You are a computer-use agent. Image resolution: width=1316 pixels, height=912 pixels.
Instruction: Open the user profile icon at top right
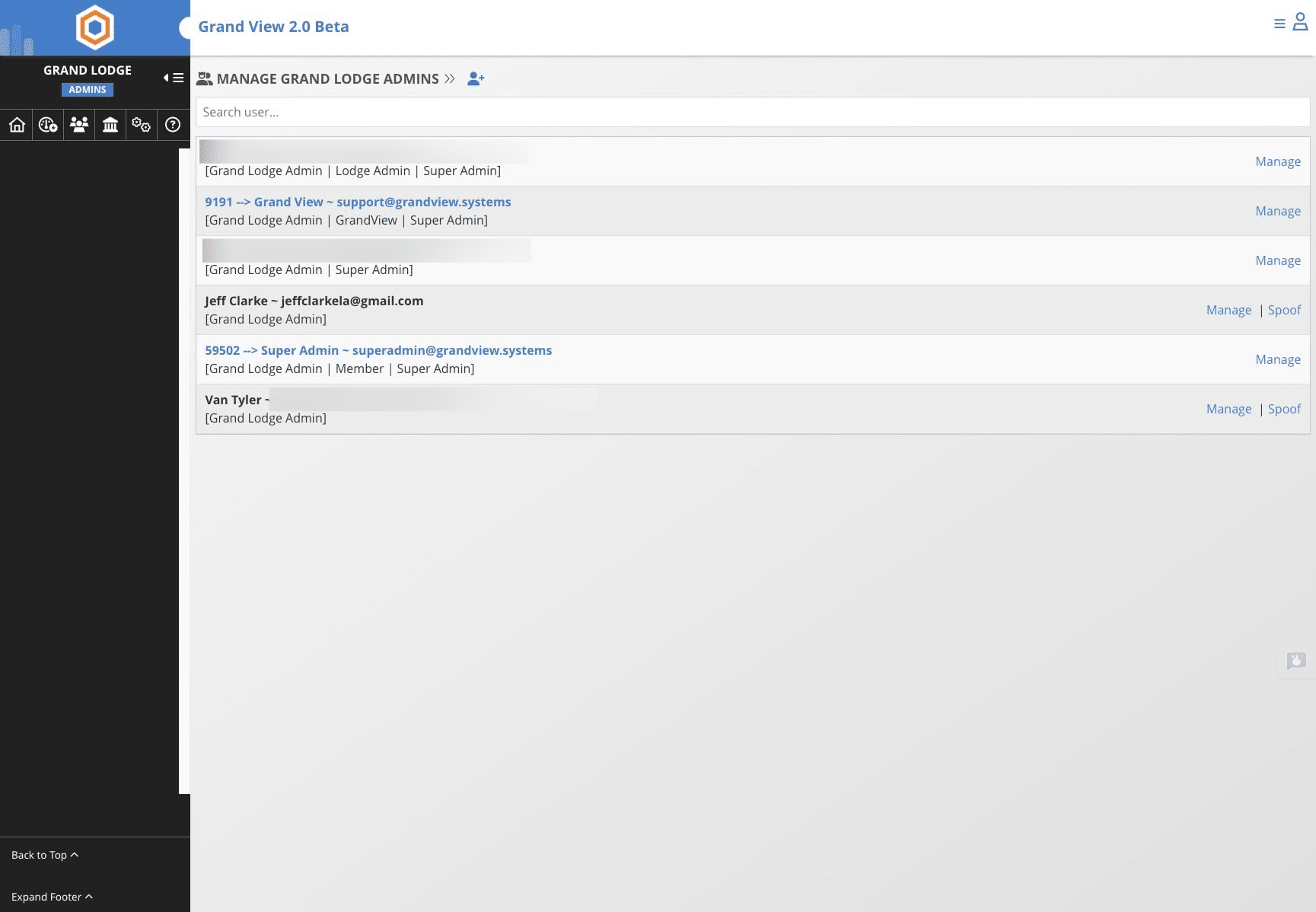(1300, 22)
